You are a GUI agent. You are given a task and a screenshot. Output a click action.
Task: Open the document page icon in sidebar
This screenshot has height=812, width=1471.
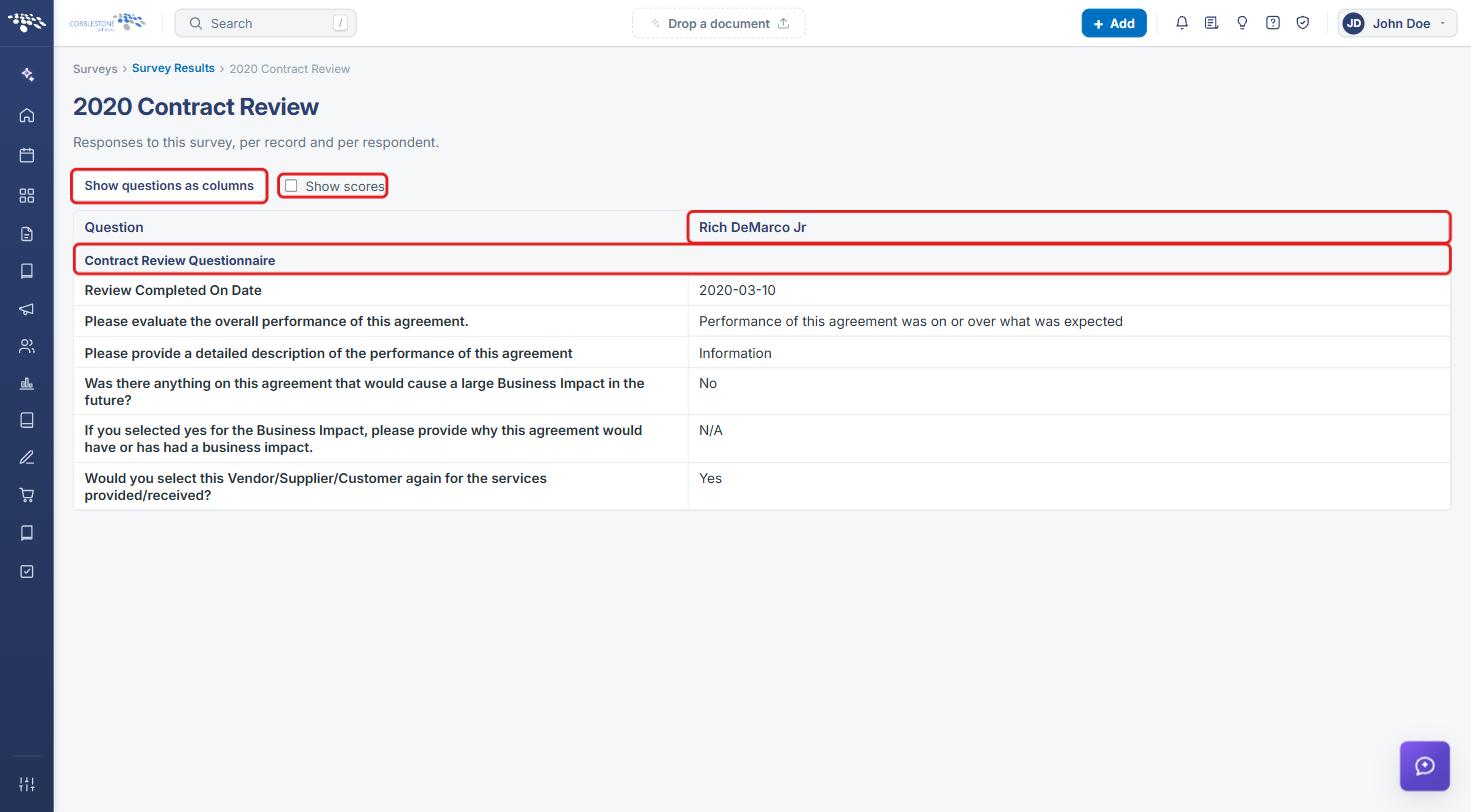(27, 234)
